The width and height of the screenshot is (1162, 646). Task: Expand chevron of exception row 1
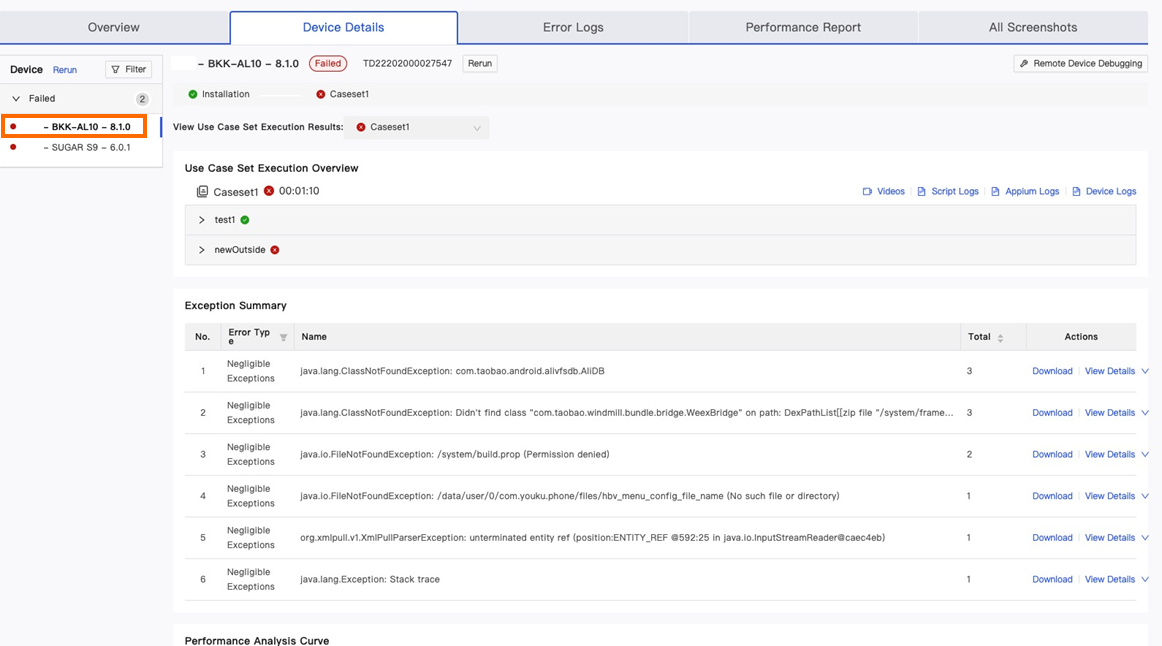[x=1145, y=371]
